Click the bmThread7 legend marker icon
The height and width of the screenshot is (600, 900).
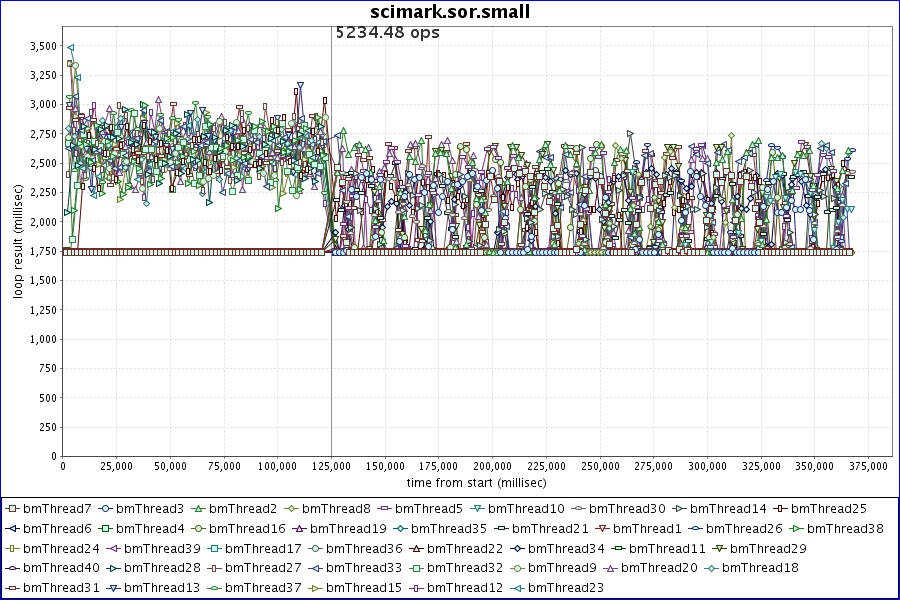pos(12,509)
